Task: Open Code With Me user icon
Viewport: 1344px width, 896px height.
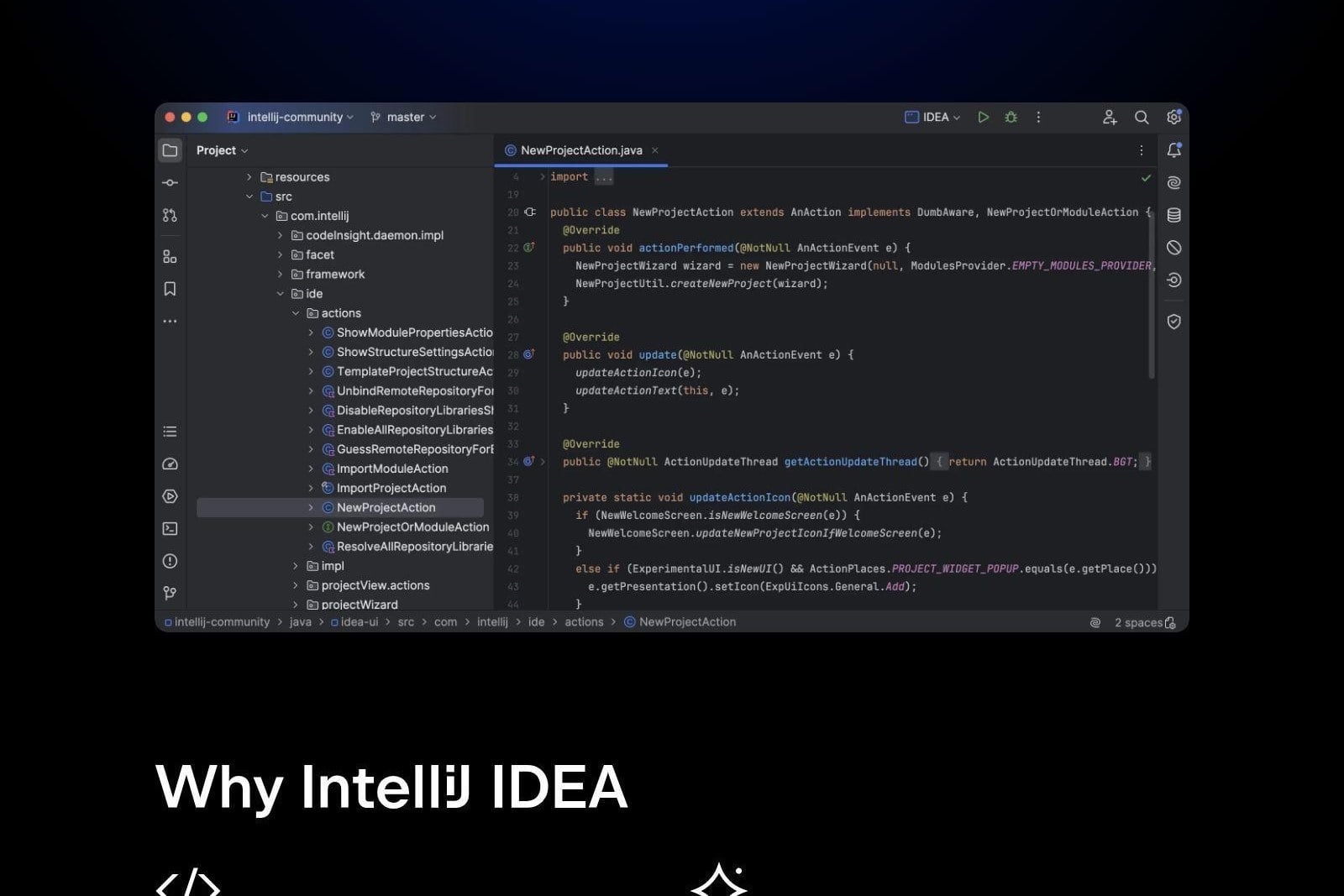Action: tap(1110, 118)
